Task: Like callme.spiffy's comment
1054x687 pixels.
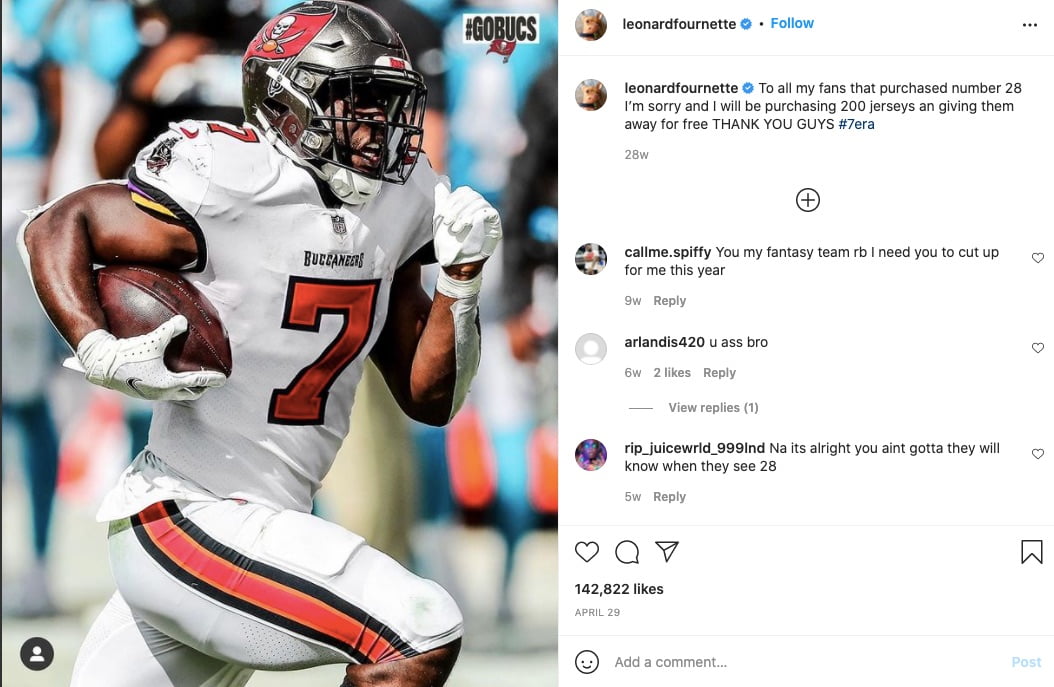Action: (x=1038, y=258)
